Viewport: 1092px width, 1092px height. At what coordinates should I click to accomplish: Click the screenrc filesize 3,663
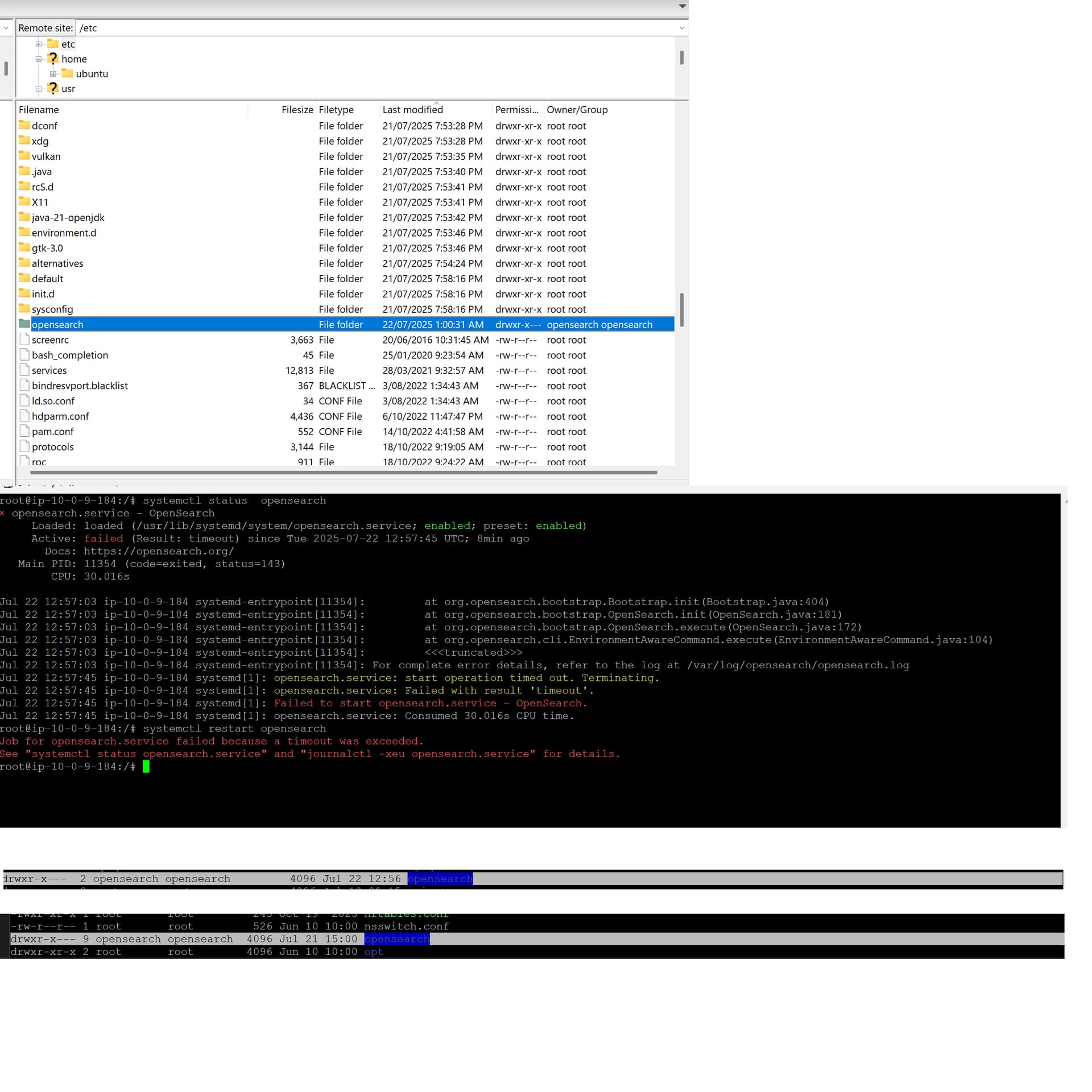pos(301,340)
